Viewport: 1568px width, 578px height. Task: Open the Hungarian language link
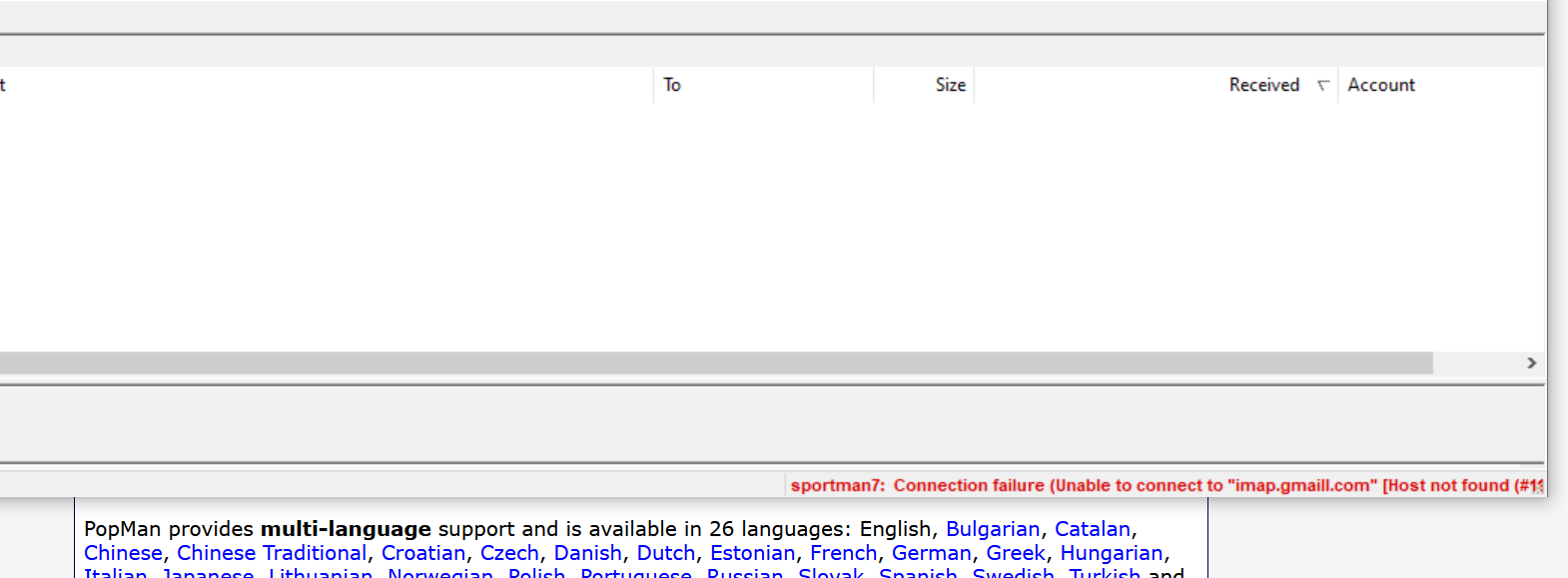1111,553
